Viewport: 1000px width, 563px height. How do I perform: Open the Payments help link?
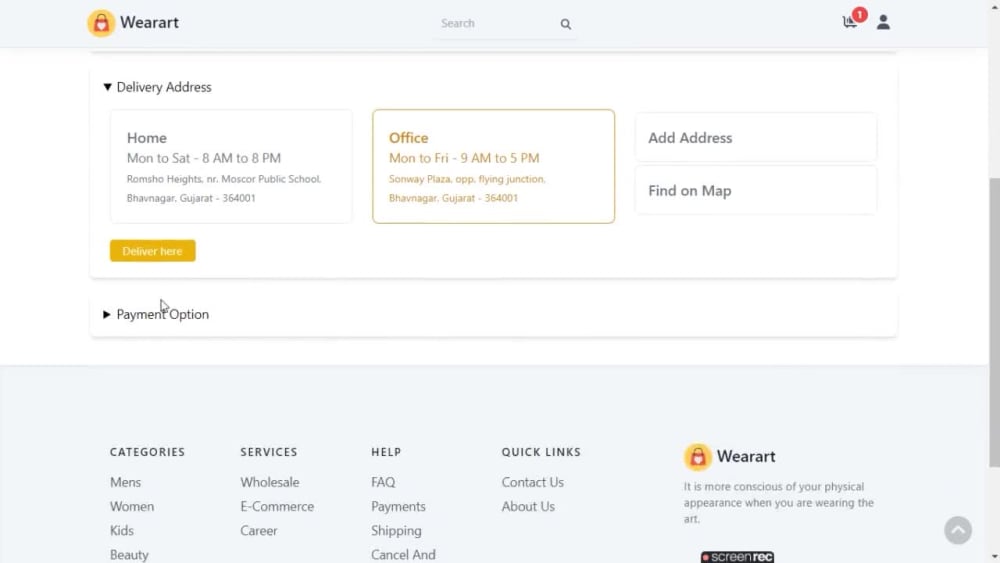point(399,506)
